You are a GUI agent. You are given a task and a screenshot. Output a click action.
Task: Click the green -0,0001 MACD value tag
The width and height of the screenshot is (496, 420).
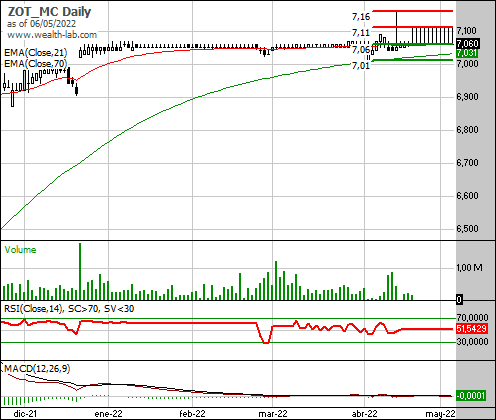pyautogui.click(x=471, y=396)
